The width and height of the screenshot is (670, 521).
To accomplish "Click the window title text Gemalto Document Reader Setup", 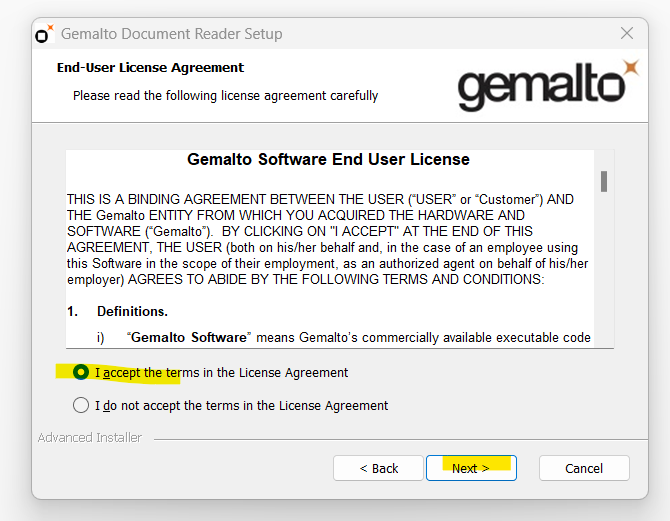I will [x=171, y=34].
